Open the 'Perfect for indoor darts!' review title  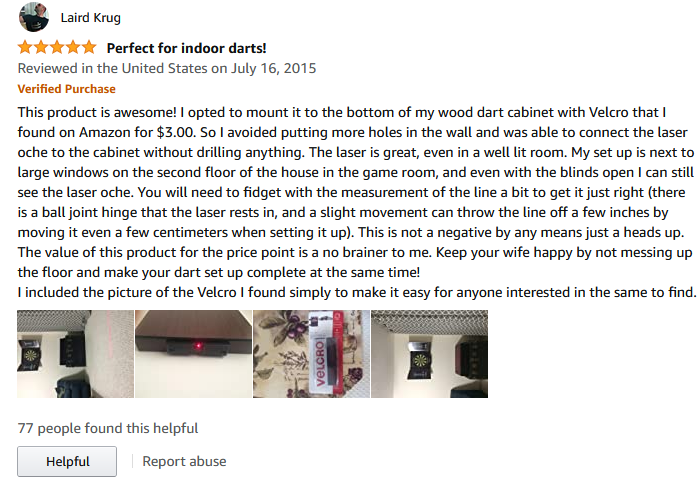pos(186,48)
